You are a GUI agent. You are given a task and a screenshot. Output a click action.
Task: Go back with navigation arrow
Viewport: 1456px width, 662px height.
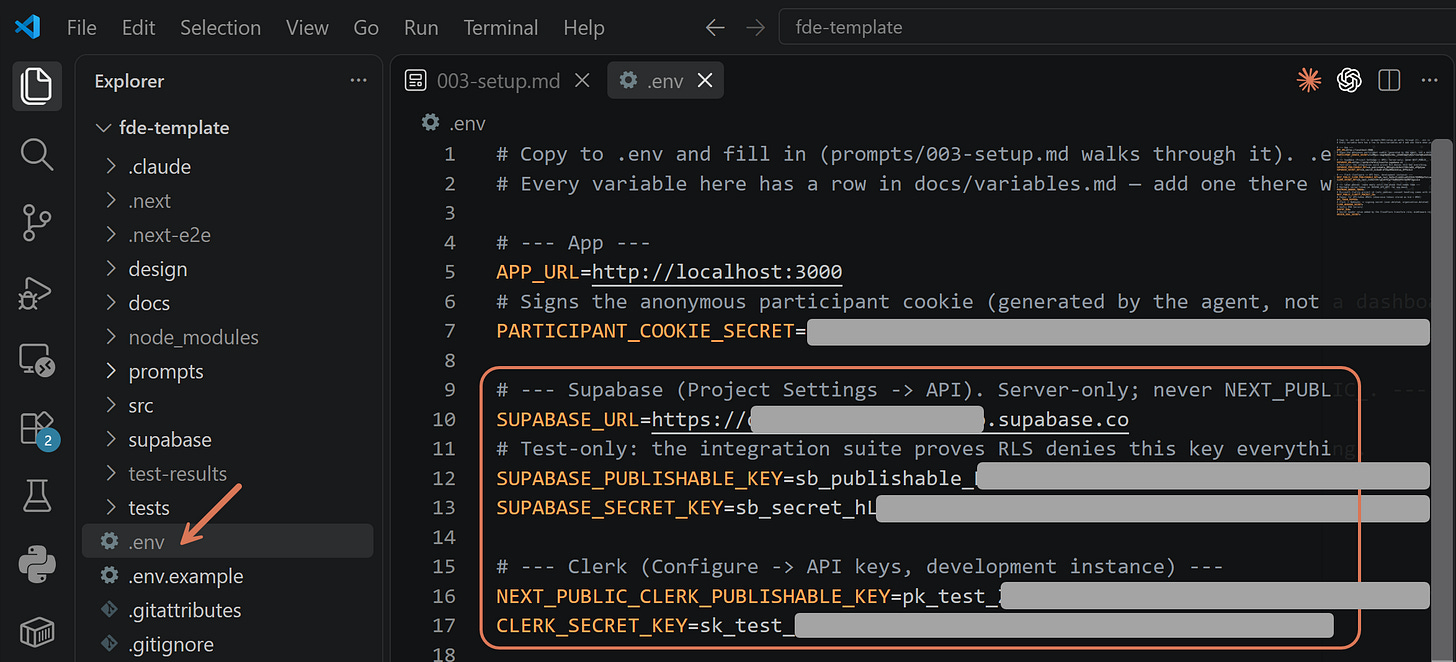[714, 28]
